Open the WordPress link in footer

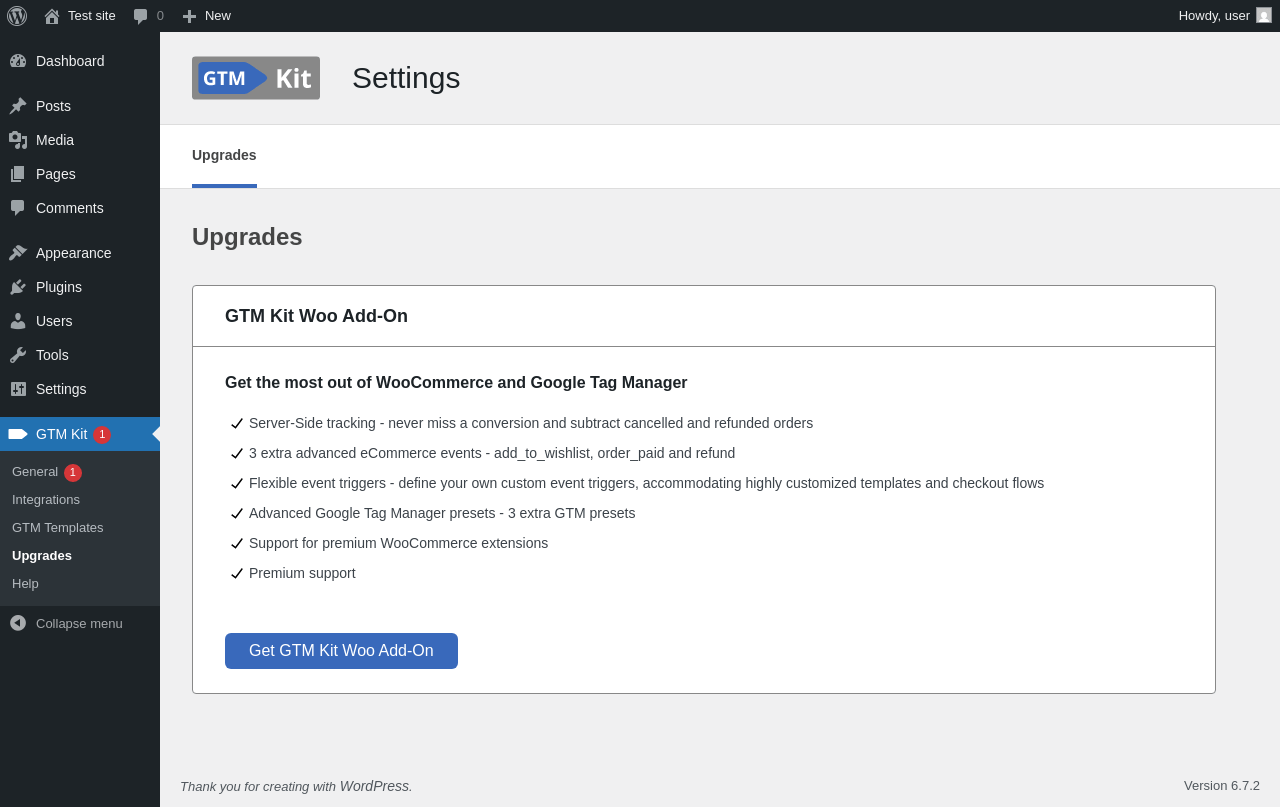tap(375, 786)
